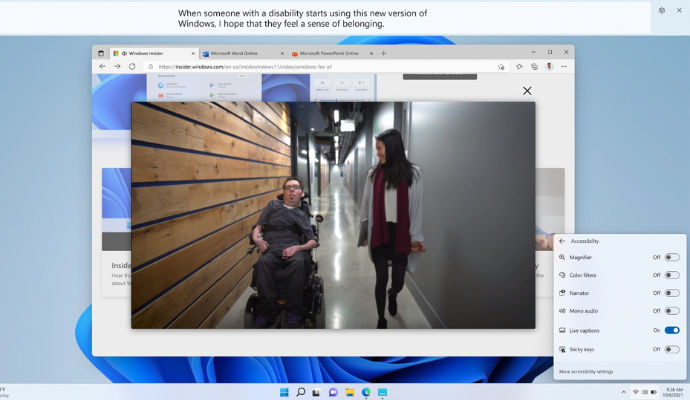This screenshot has width=690, height=400.
Task: Click the Narrator icon in Accessibility panel
Action: (x=562, y=293)
